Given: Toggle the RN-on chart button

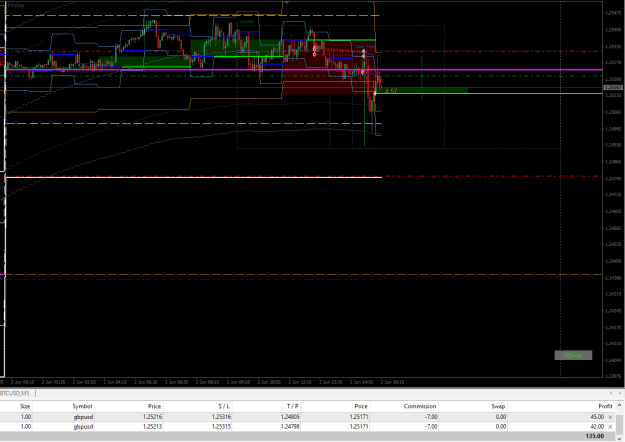Looking at the screenshot, I should (573, 355).
